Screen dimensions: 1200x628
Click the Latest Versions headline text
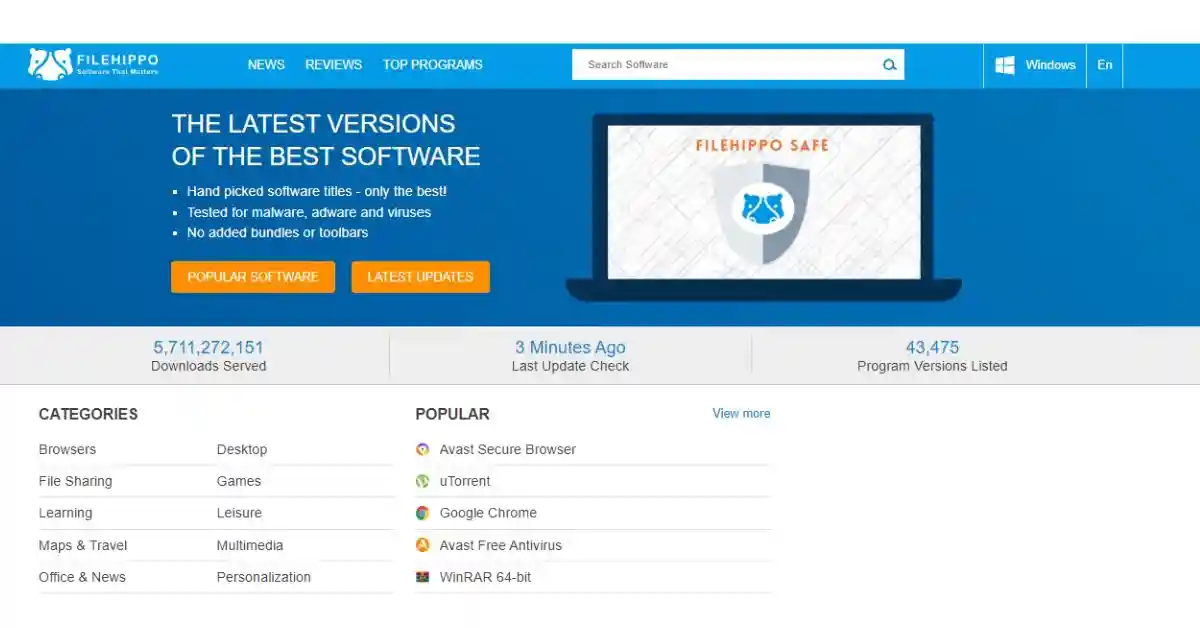326,140
